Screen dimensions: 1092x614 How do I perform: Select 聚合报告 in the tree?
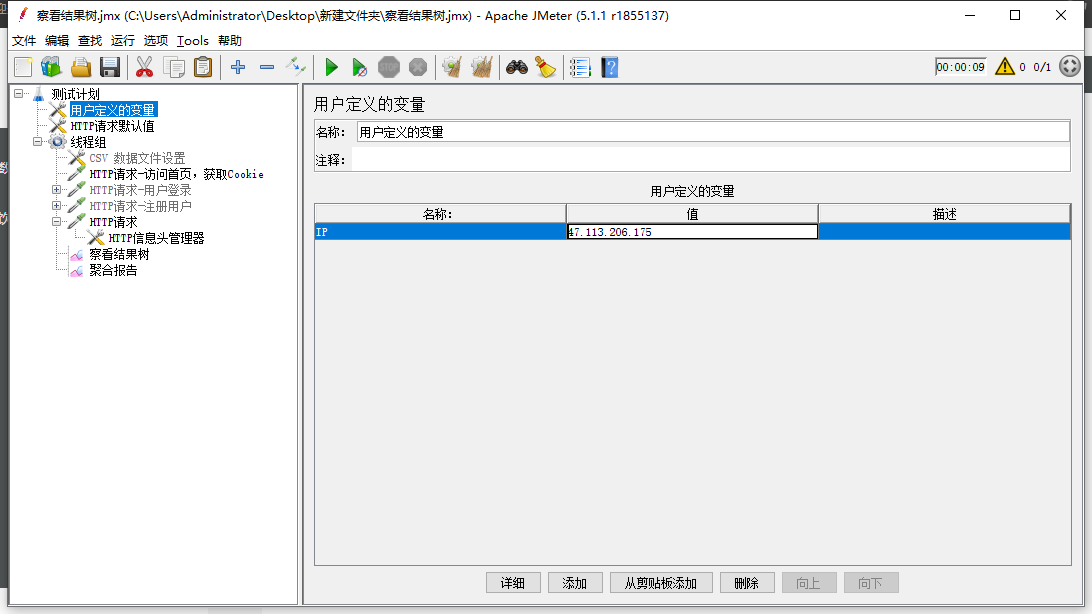coord(113,270)
